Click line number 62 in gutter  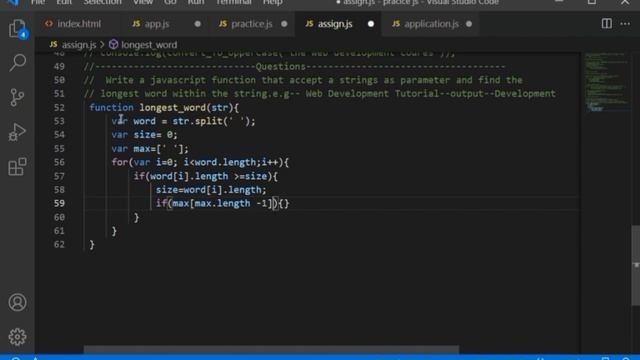[x=59, y=244]
